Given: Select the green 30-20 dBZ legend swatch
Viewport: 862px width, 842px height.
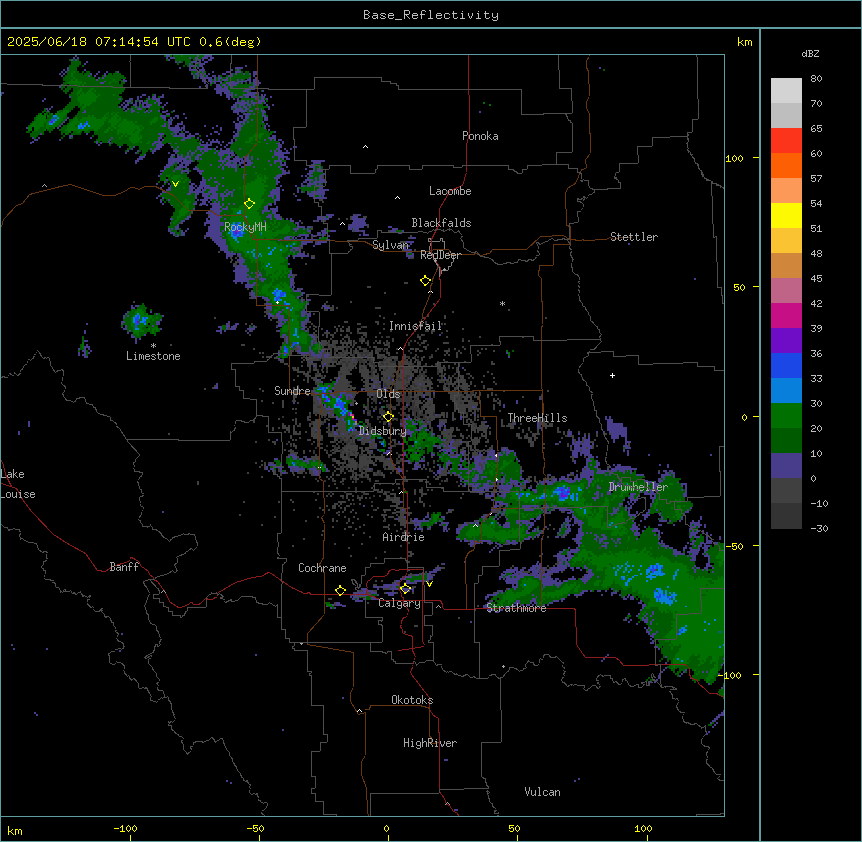Looking at the screenshot, I should (x=786, y=416).
